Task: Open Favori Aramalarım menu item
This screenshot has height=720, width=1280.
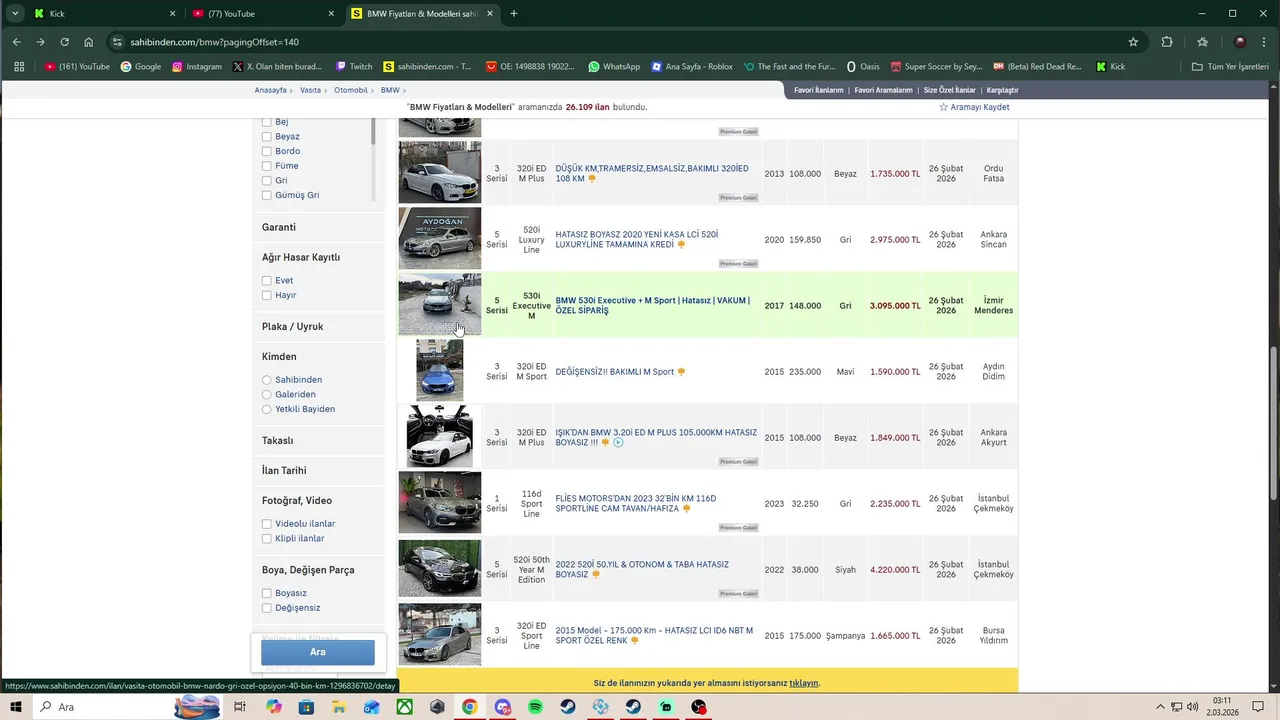Action: click(x=884, y=90)
